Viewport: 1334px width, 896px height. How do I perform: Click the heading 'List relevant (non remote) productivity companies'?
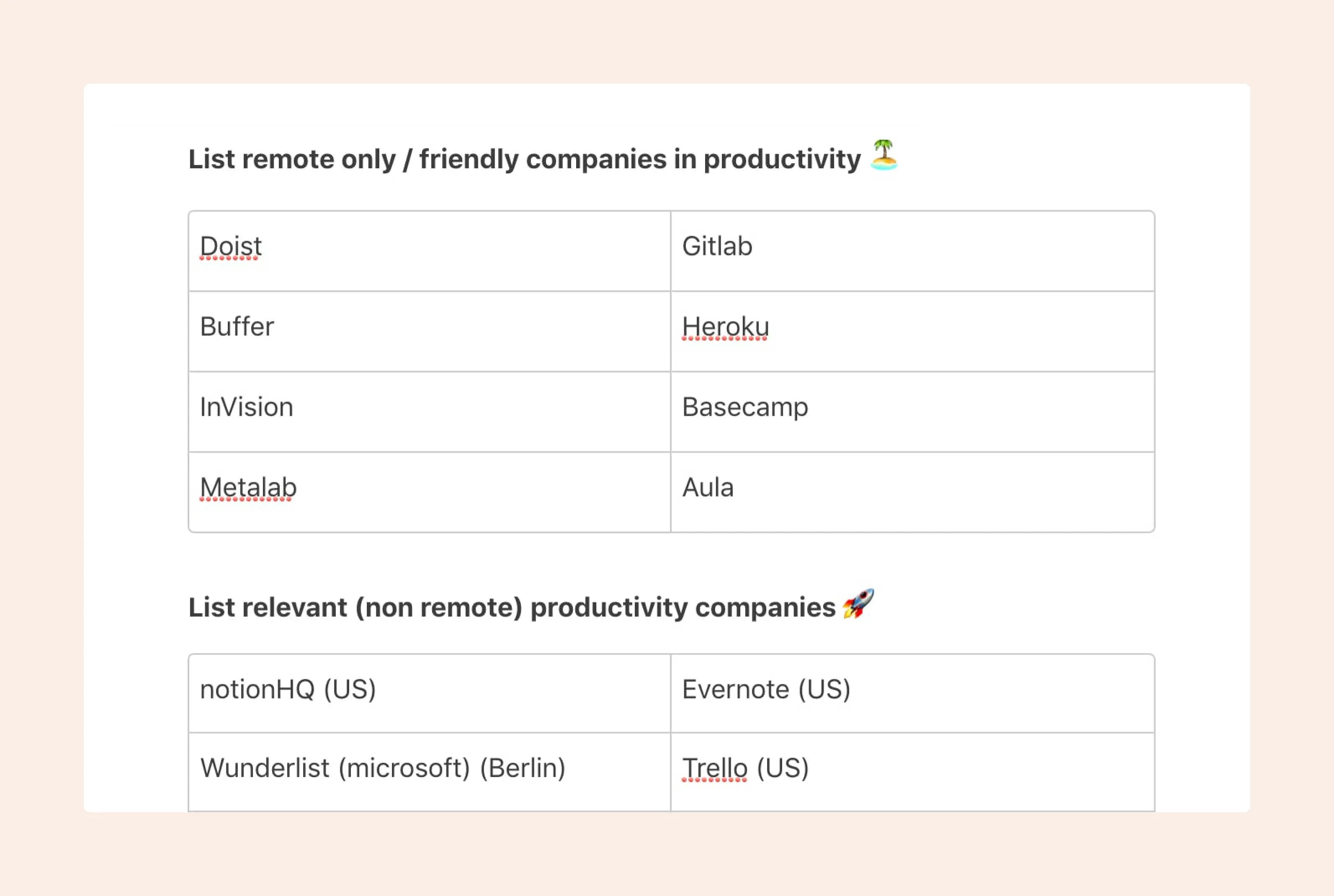tap(512, 608)
